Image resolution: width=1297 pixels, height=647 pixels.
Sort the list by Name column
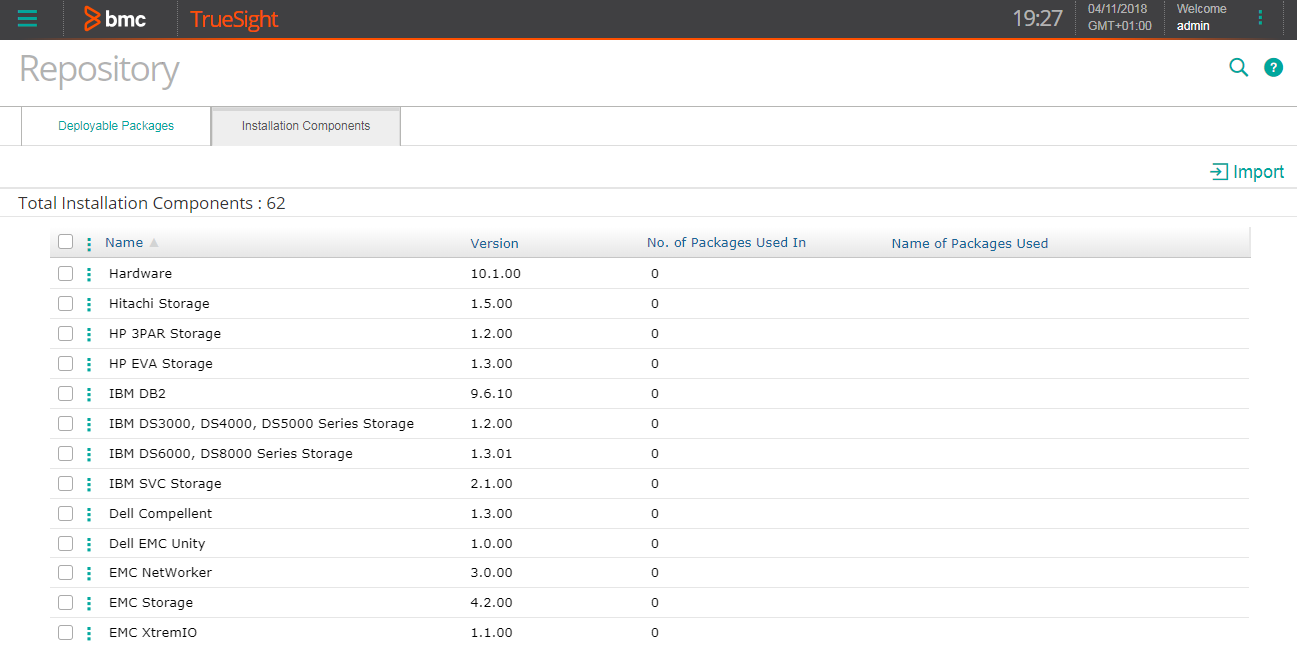pyautogui.click(x=124, y=243)
